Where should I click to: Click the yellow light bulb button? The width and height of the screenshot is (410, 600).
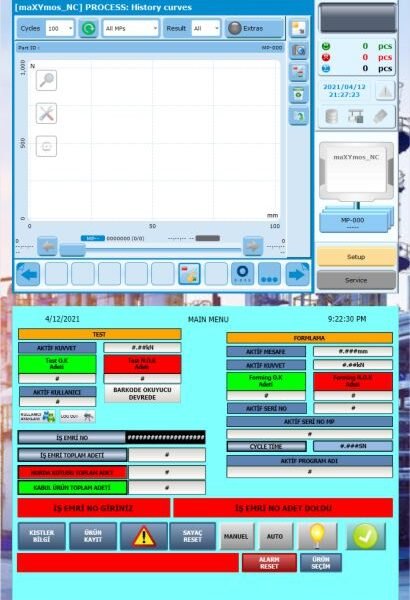click(317, 536)
